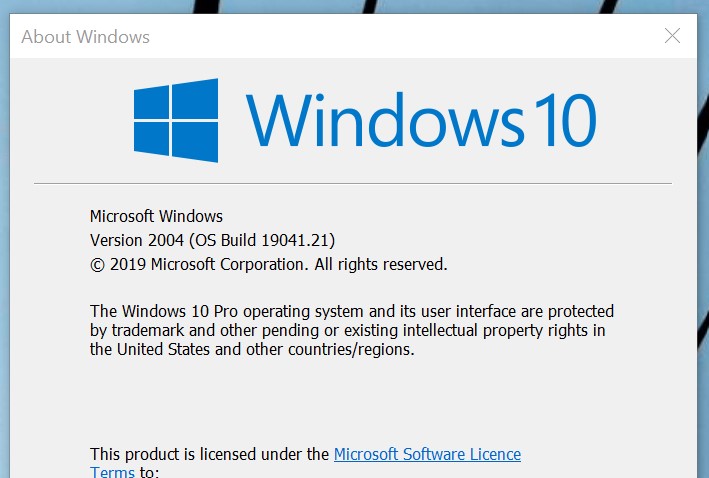The image size is (709, 478).
Task: Click the "to:" text after Terms
Action: pyautogui.click(x=148, y=472)
